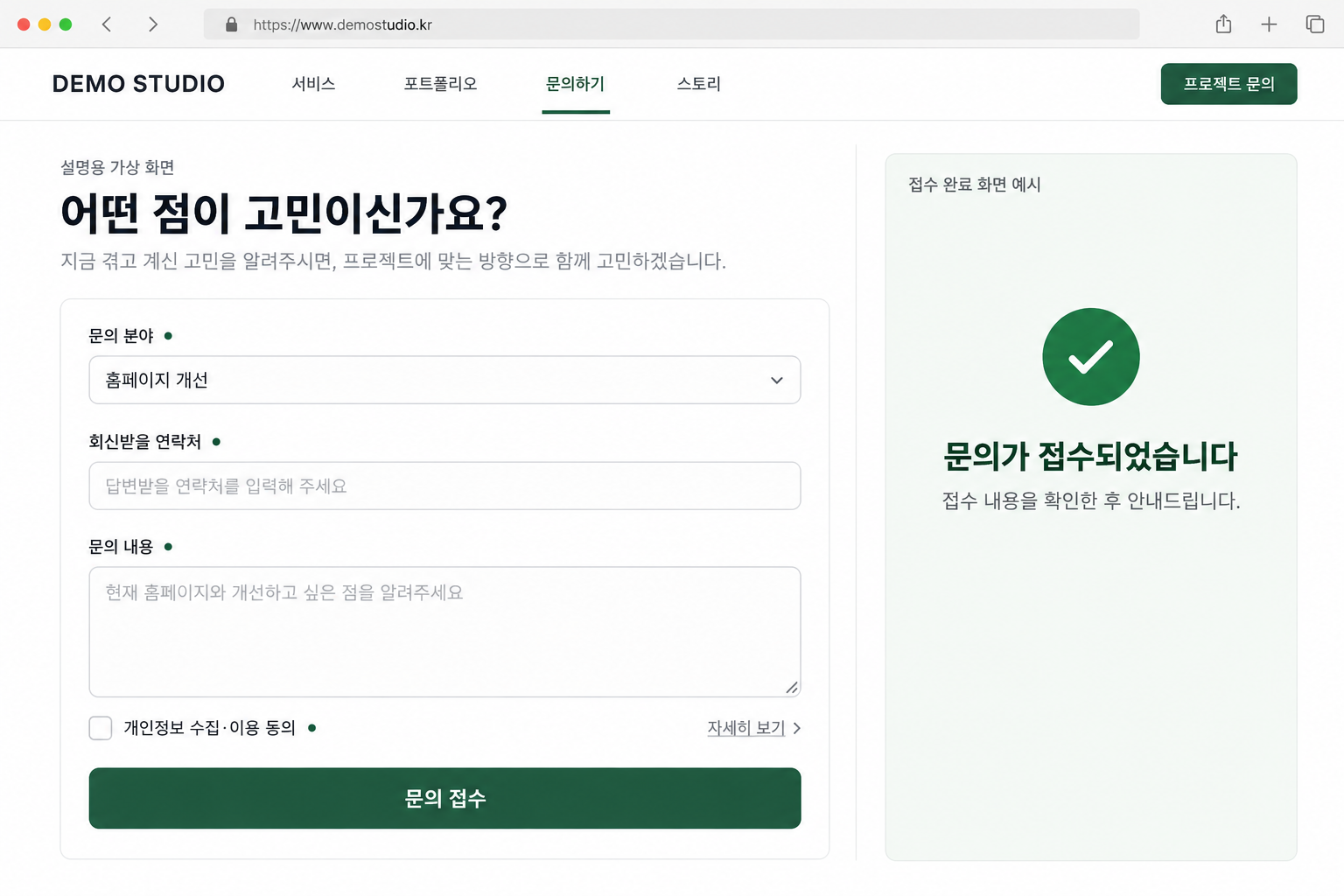1344x896 pixels.
Task: Open the 서비스 menu item
Action: [x=313, y=84]
